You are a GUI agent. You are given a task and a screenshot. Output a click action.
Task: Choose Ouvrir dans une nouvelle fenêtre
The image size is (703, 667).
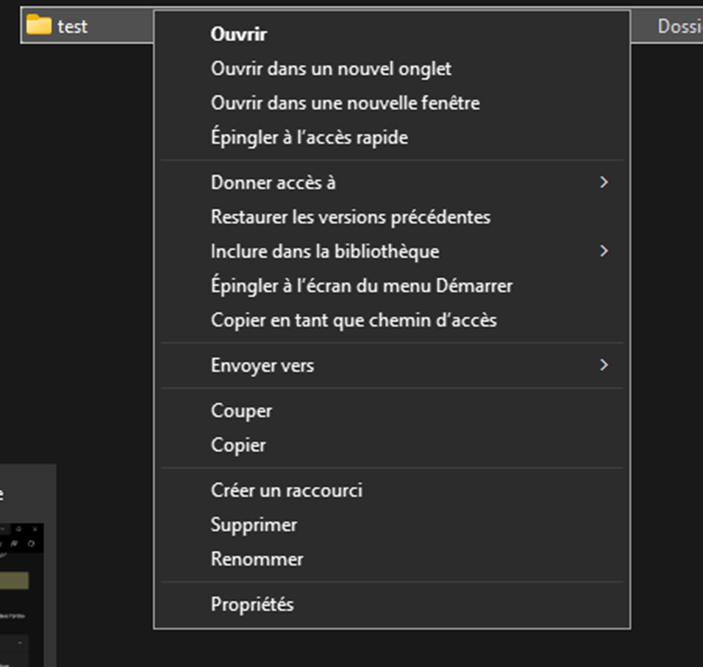392,103
